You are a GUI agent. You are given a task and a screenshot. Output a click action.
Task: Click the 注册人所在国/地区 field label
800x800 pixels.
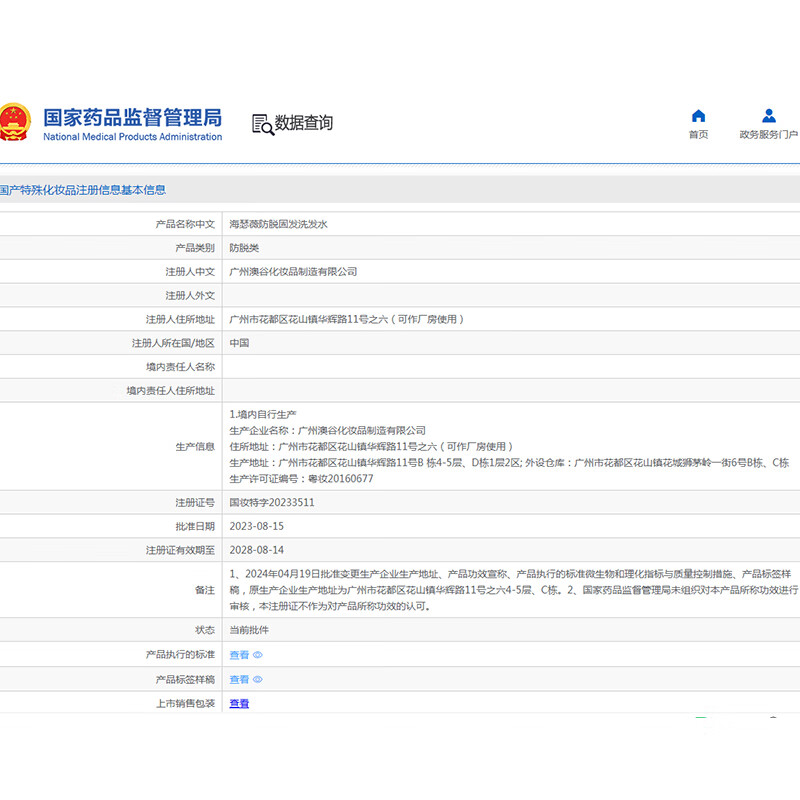173,343
